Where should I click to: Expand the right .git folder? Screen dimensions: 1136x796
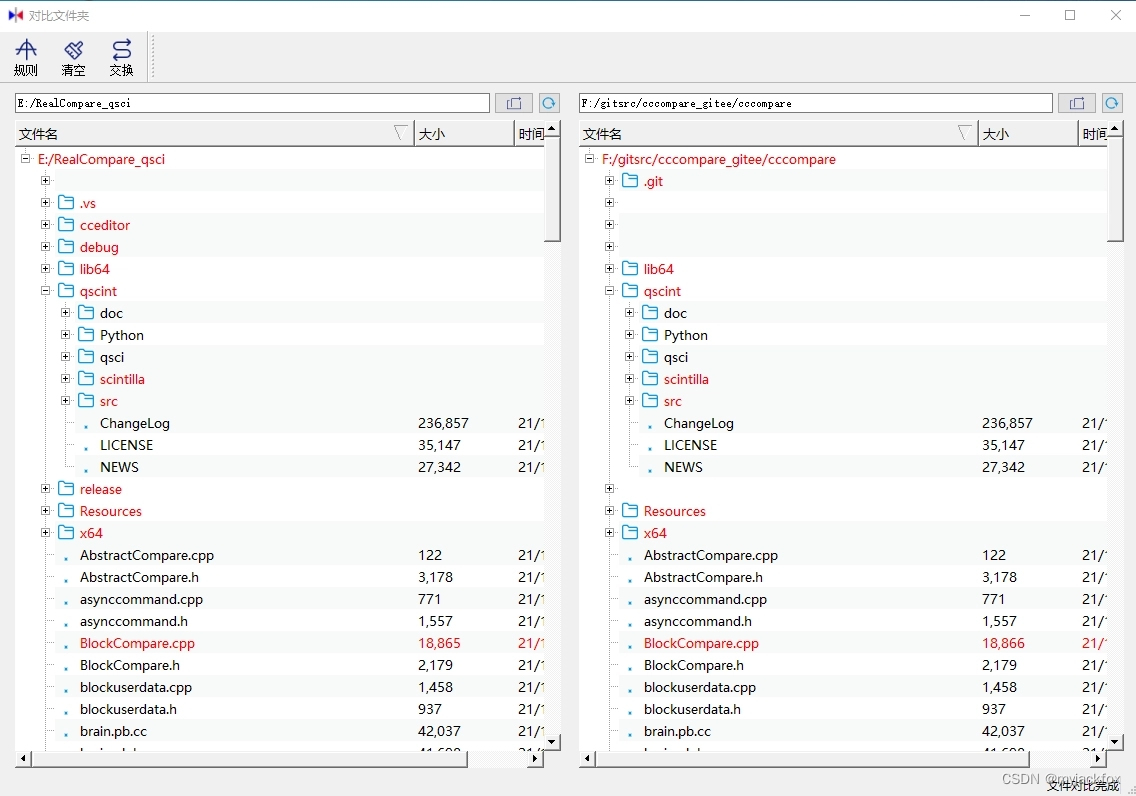609,180
